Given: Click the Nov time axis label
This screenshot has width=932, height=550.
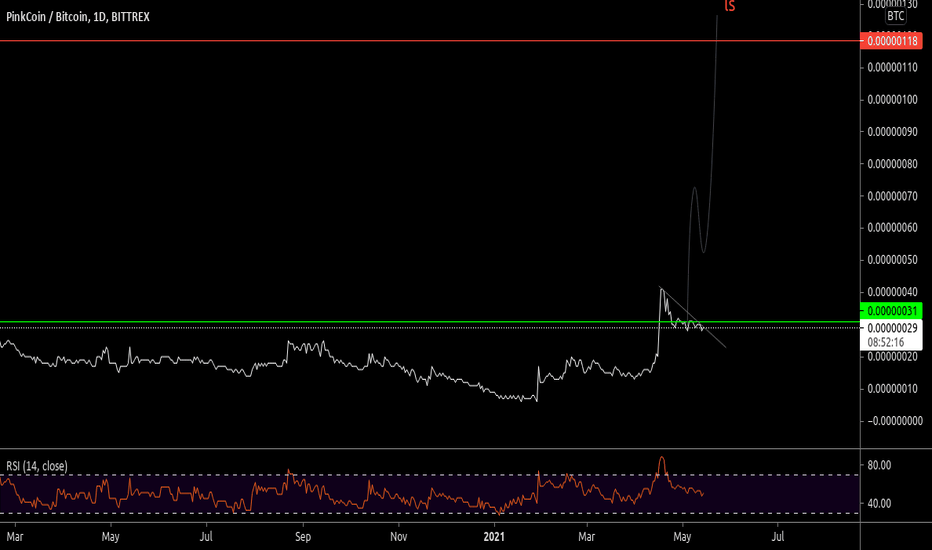Looking at the screenshot, I should (398, 536).
